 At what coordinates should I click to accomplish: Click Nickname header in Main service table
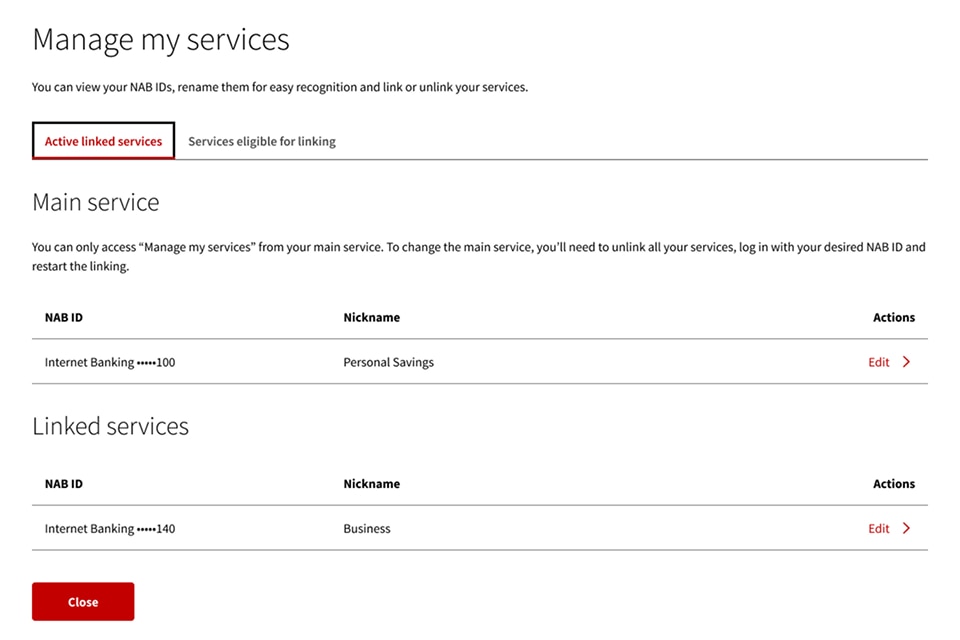point(371,317)
